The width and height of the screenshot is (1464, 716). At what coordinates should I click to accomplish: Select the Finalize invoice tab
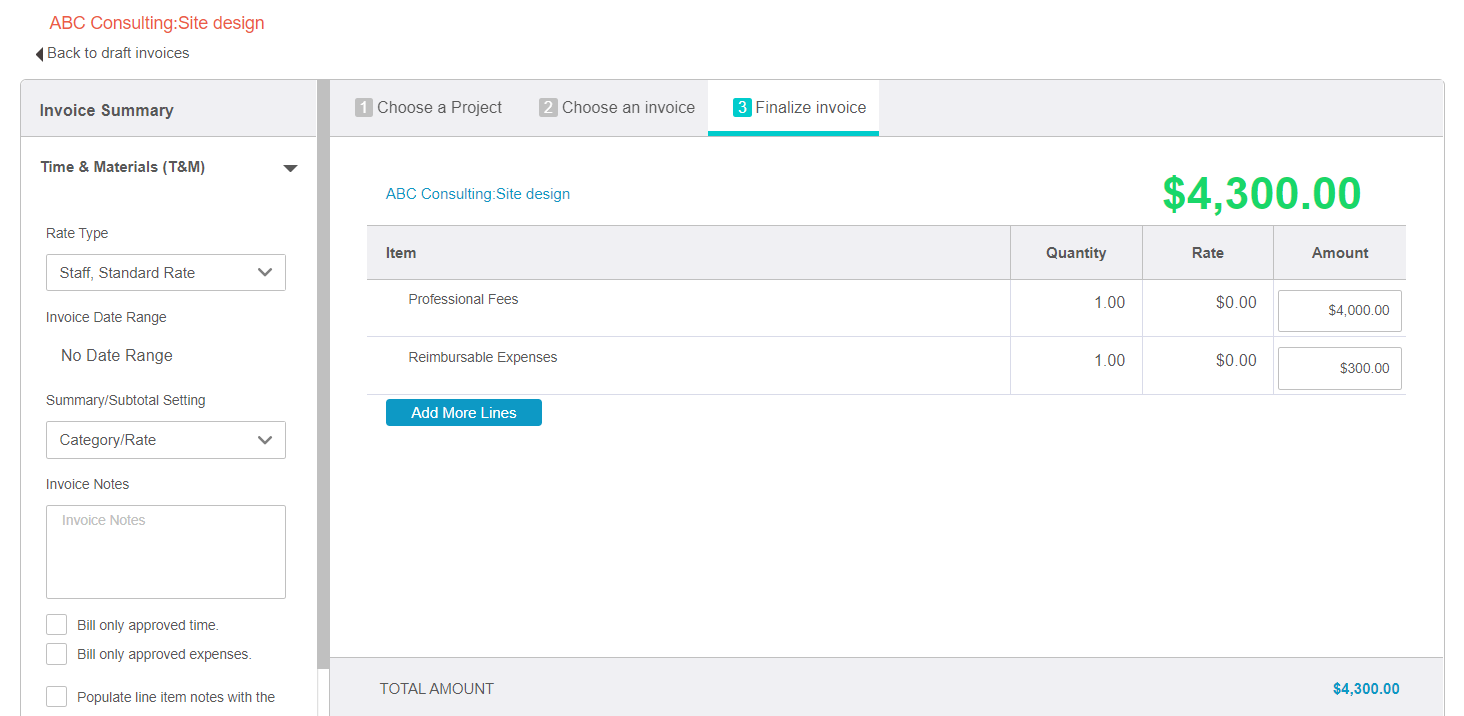click(794, 107)
